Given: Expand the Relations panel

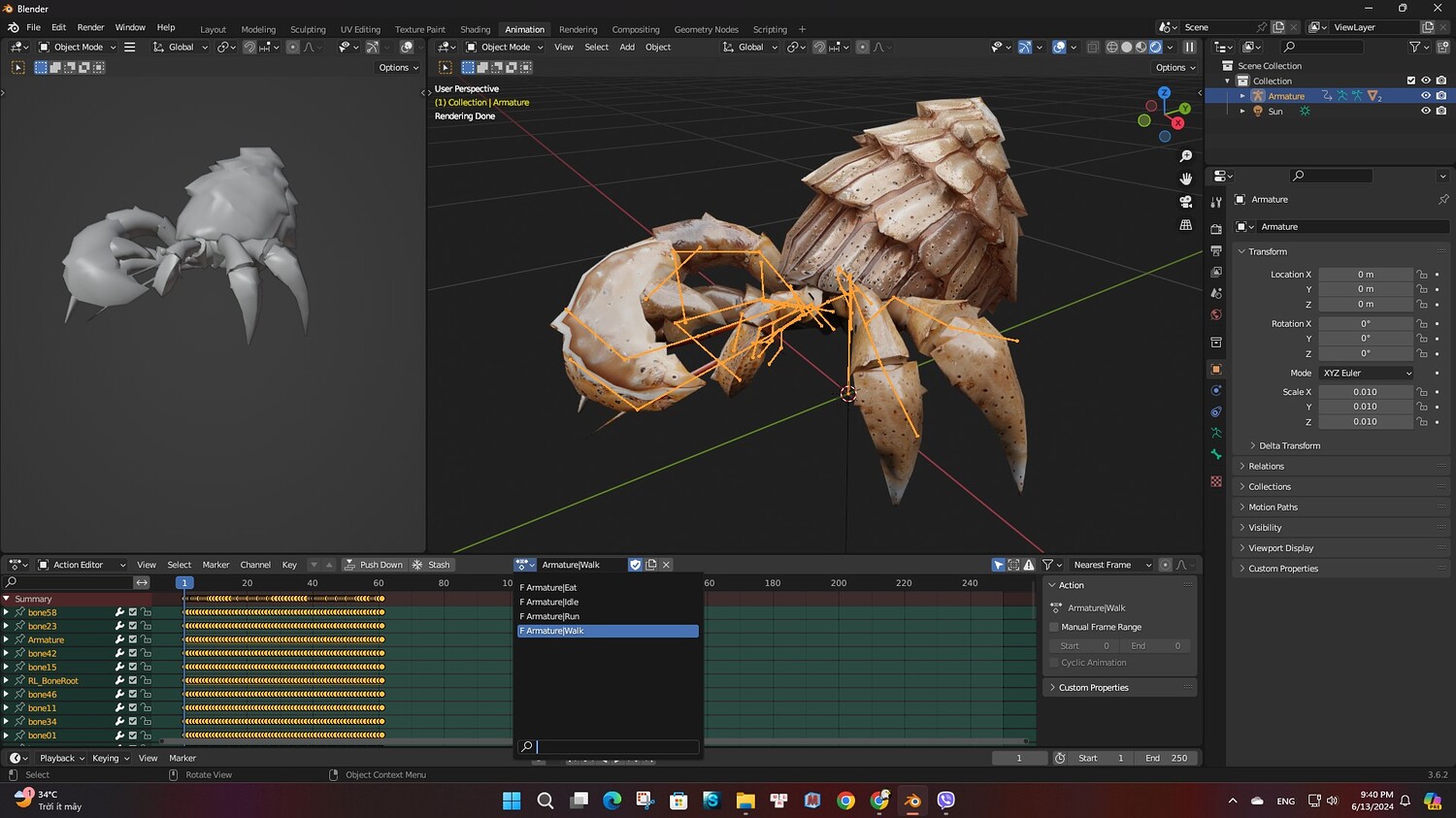Looking at the screenshot, I should pyautogui.click(x=1266, y=467).
